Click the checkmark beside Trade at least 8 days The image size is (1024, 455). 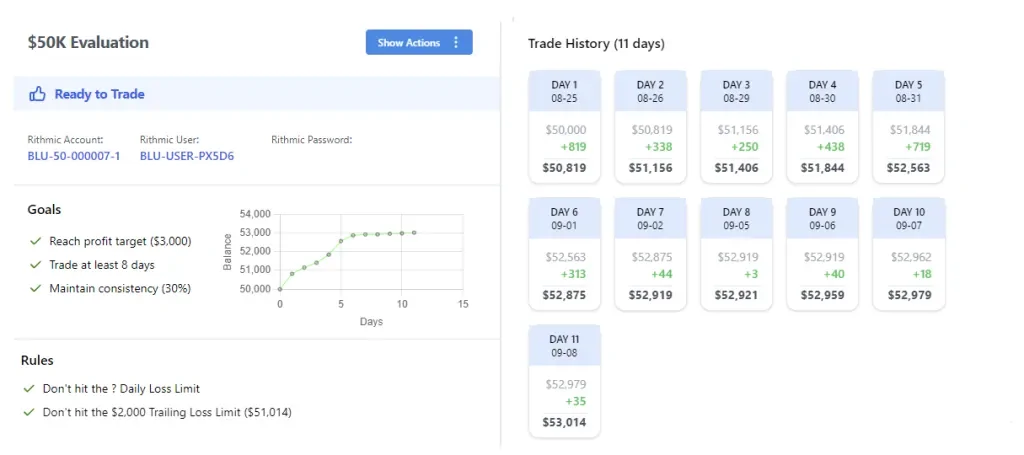(36, 265)
